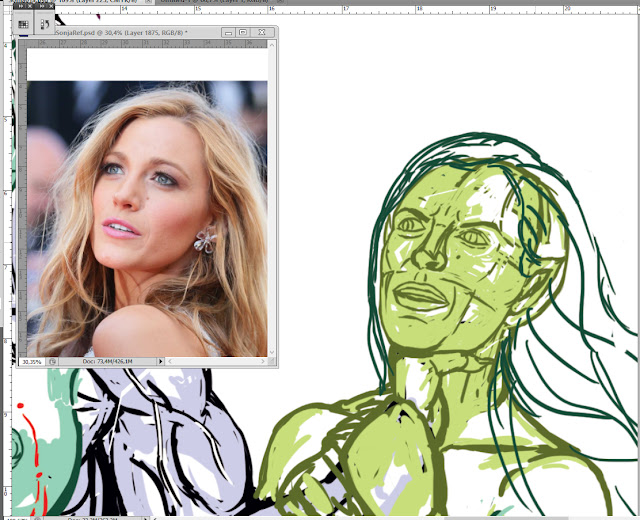
Task: Minimize the SonjaRef.psd window
Action: point(228,32)
